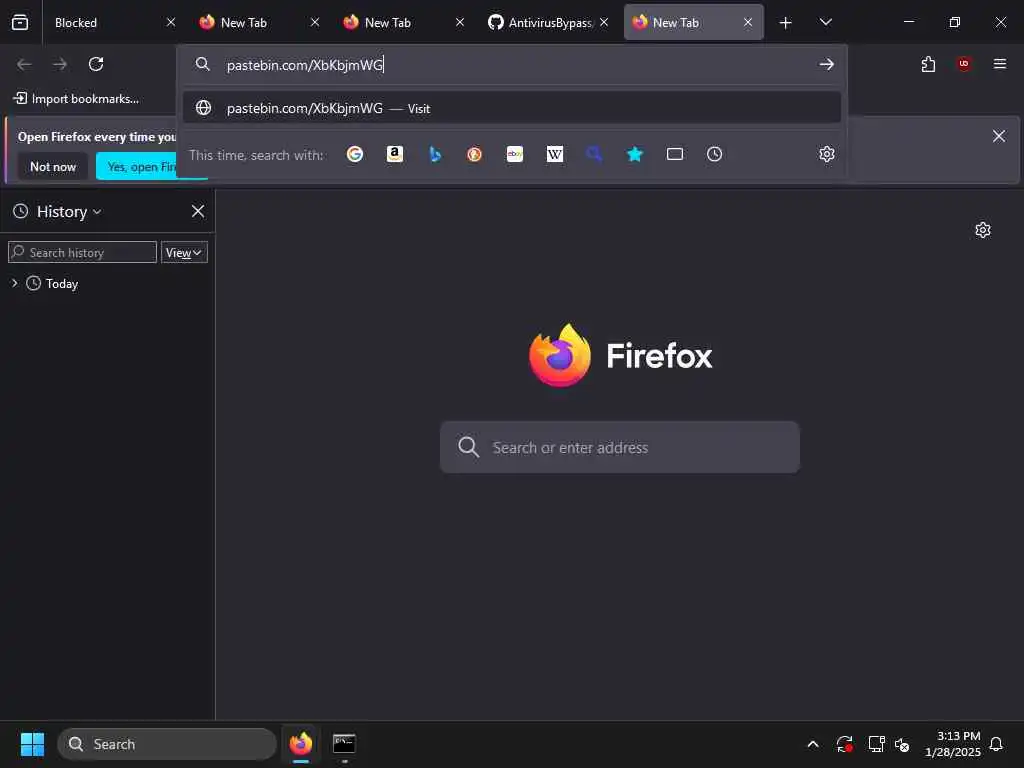Close the Blocked tab
Viewport: 1024px width, 768px height.
coord(171,22)
